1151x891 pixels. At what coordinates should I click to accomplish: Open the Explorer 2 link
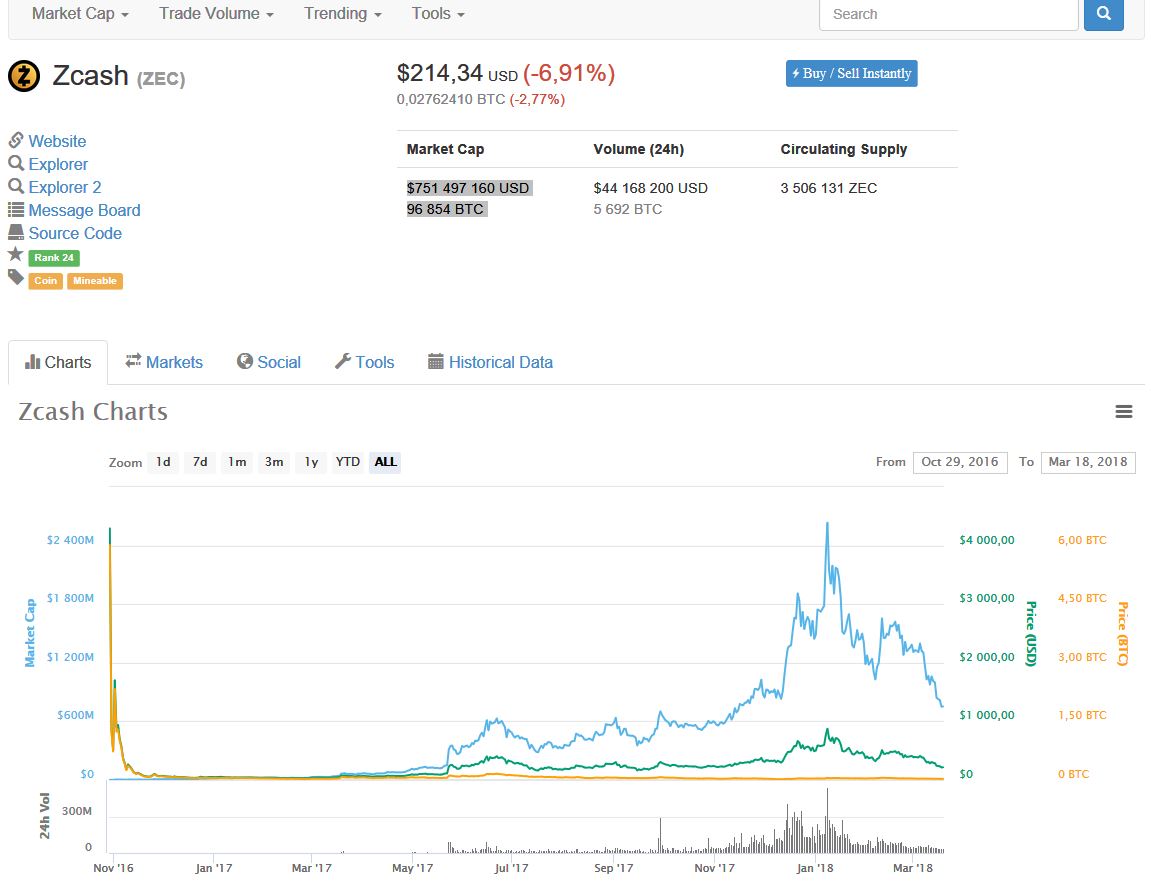pos(64,187)
